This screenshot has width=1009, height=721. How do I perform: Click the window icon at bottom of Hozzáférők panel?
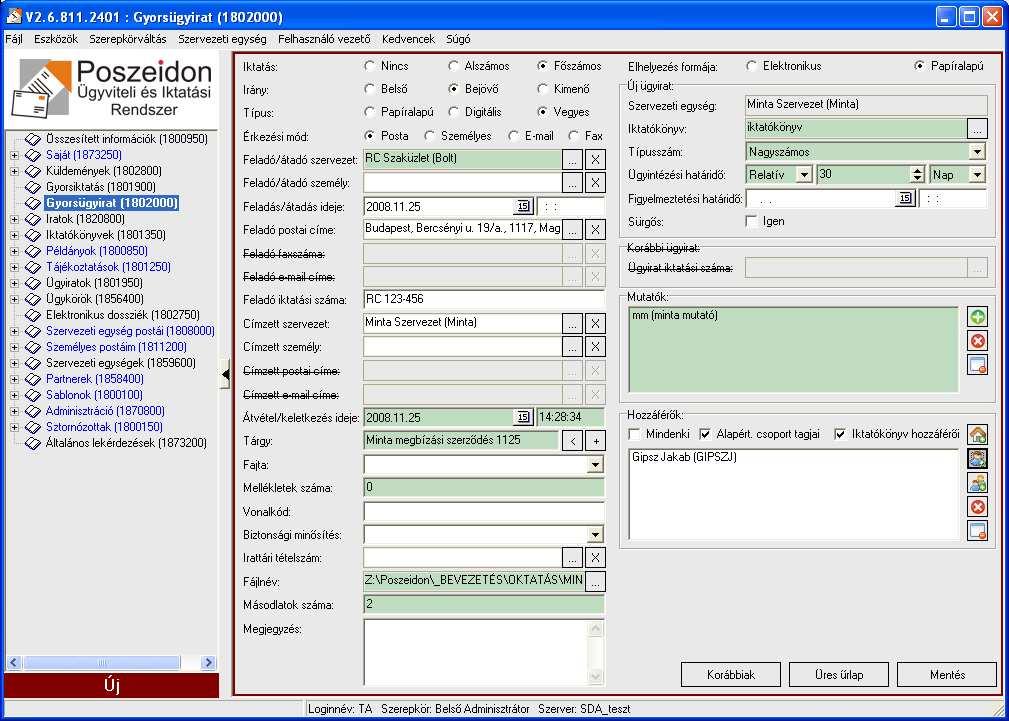[977, 531]
